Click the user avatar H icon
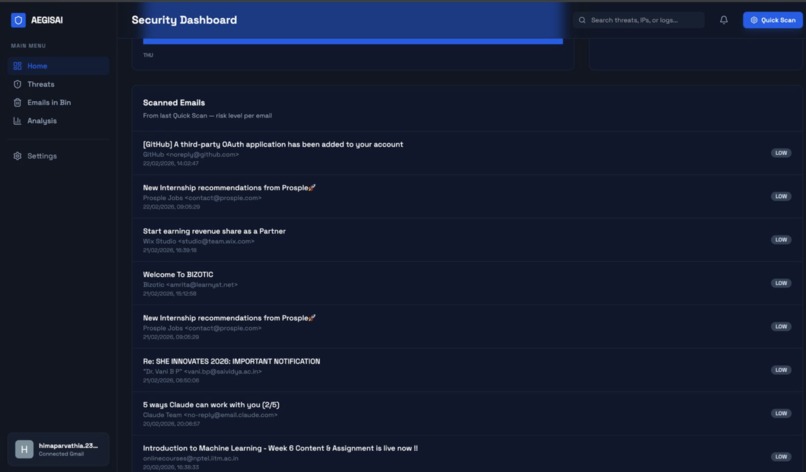Screen dimensions: 806x472 click(x=24, y=449)
